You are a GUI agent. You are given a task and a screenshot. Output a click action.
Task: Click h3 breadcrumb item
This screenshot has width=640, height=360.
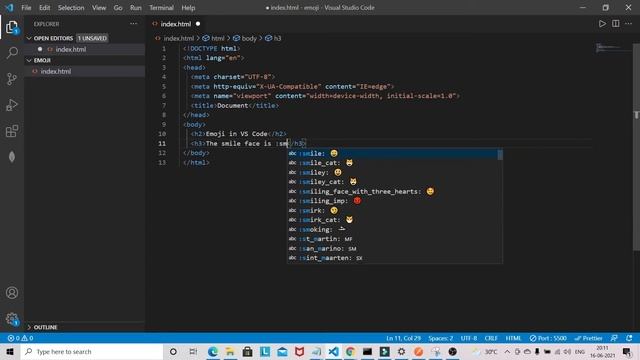[277, 38]
